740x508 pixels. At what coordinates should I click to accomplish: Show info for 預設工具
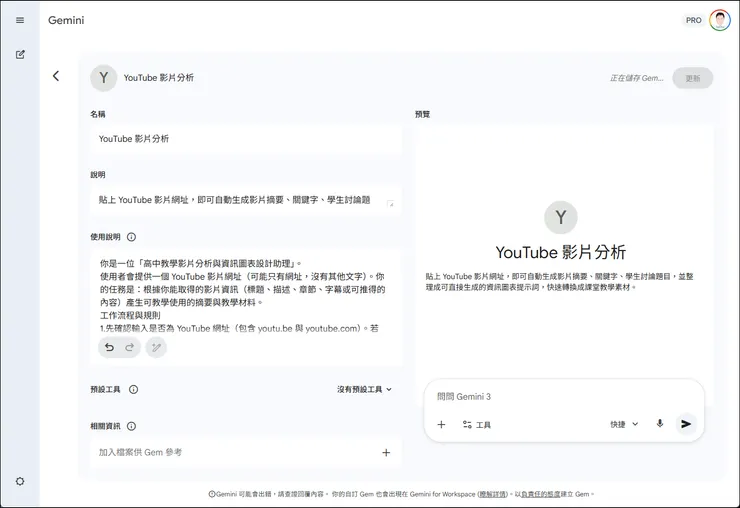pos(134,389)
